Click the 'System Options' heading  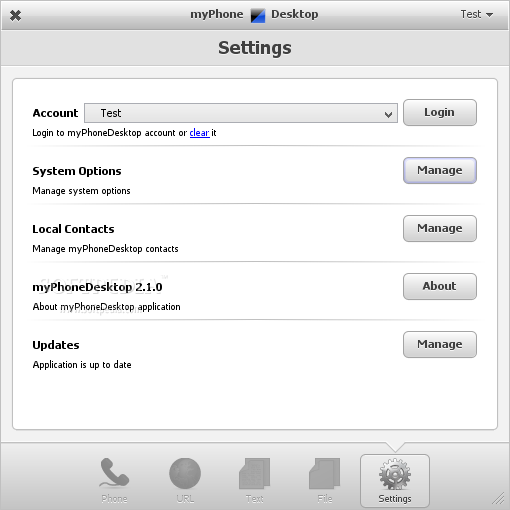[x=77, y=171]
